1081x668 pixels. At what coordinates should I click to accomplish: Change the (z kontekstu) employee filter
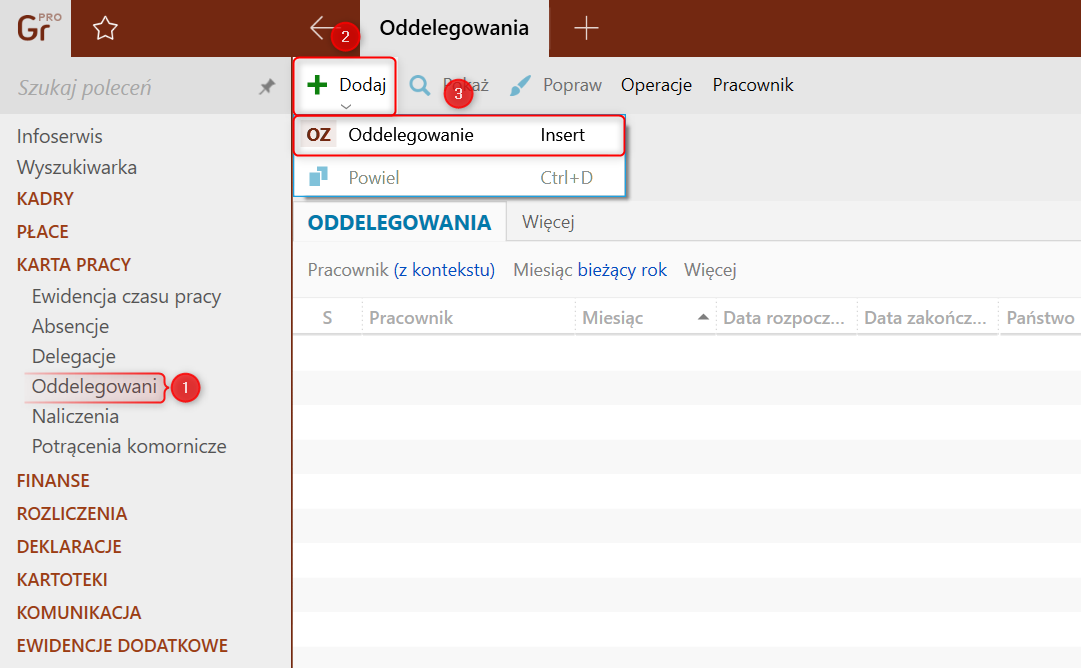[444, 270]
